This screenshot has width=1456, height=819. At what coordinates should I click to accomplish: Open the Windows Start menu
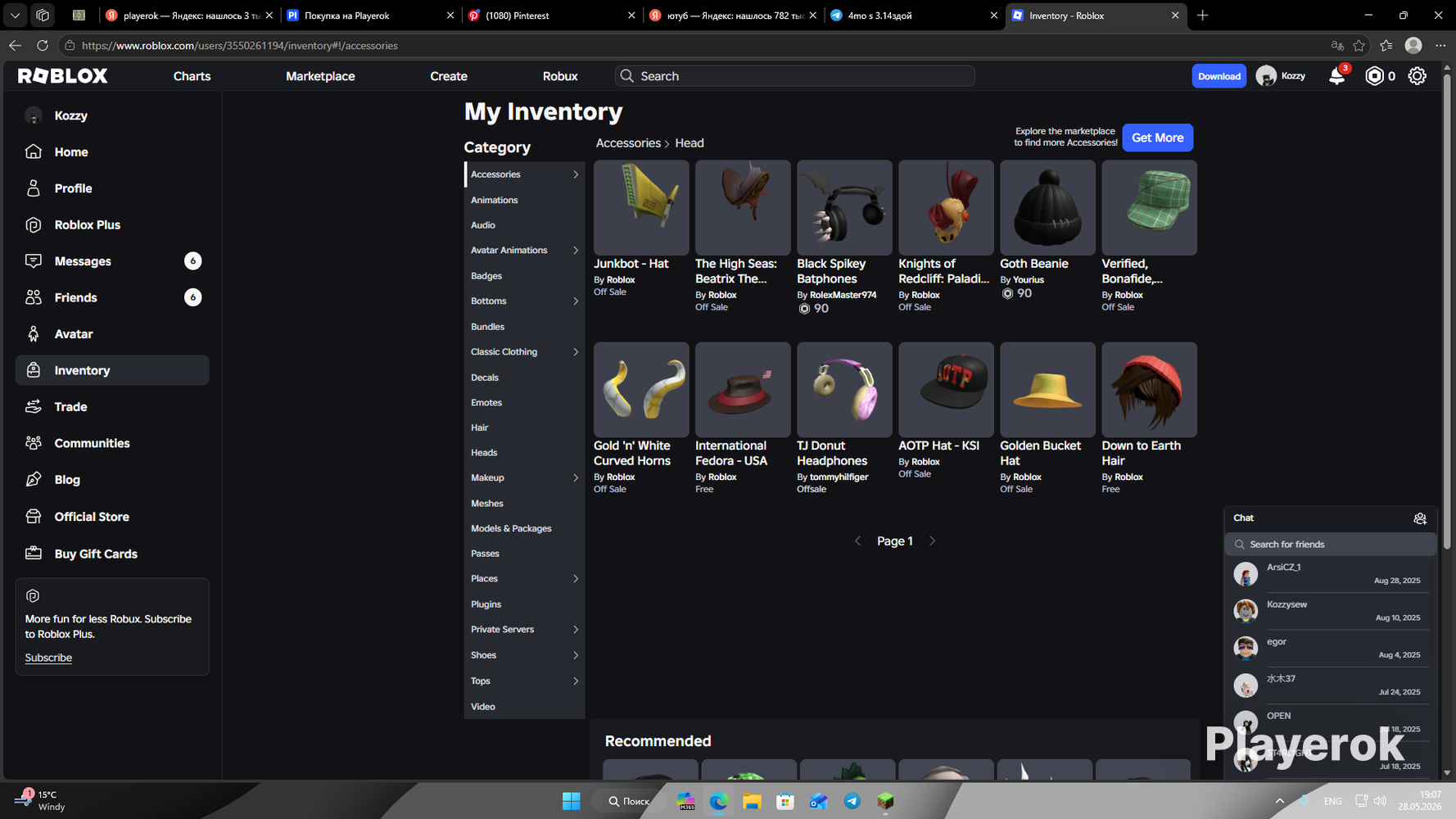pos(571,801)
